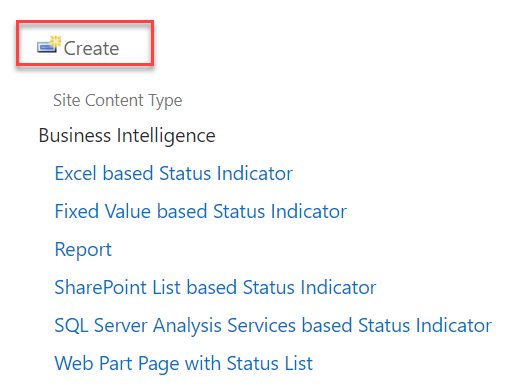Click the gray Site Content Type label
This screenshot has width=522, height=385.
(x=118, y=100)
